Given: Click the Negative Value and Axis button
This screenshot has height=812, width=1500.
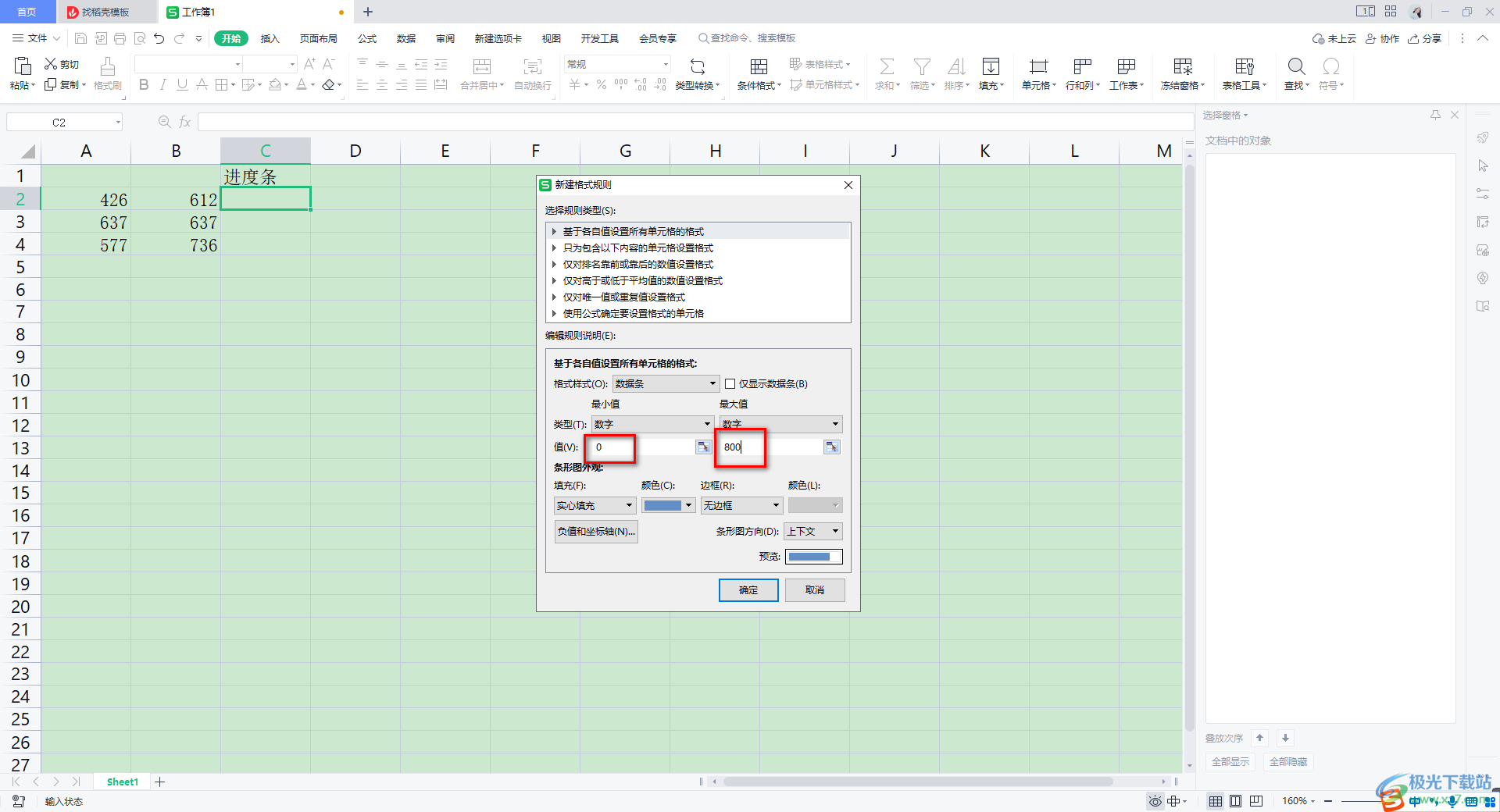Looking at the screenshot, I should point(596,531).
